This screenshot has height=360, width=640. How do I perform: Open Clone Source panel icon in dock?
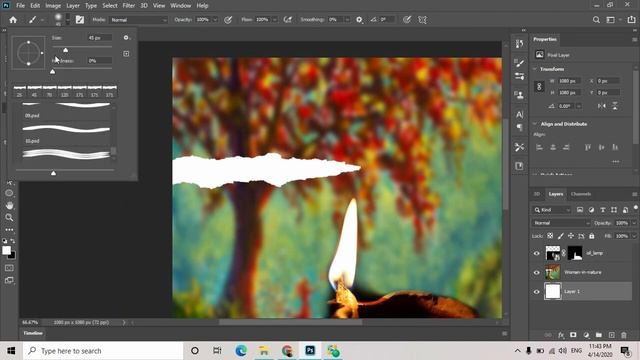click(x=519, y=95)
